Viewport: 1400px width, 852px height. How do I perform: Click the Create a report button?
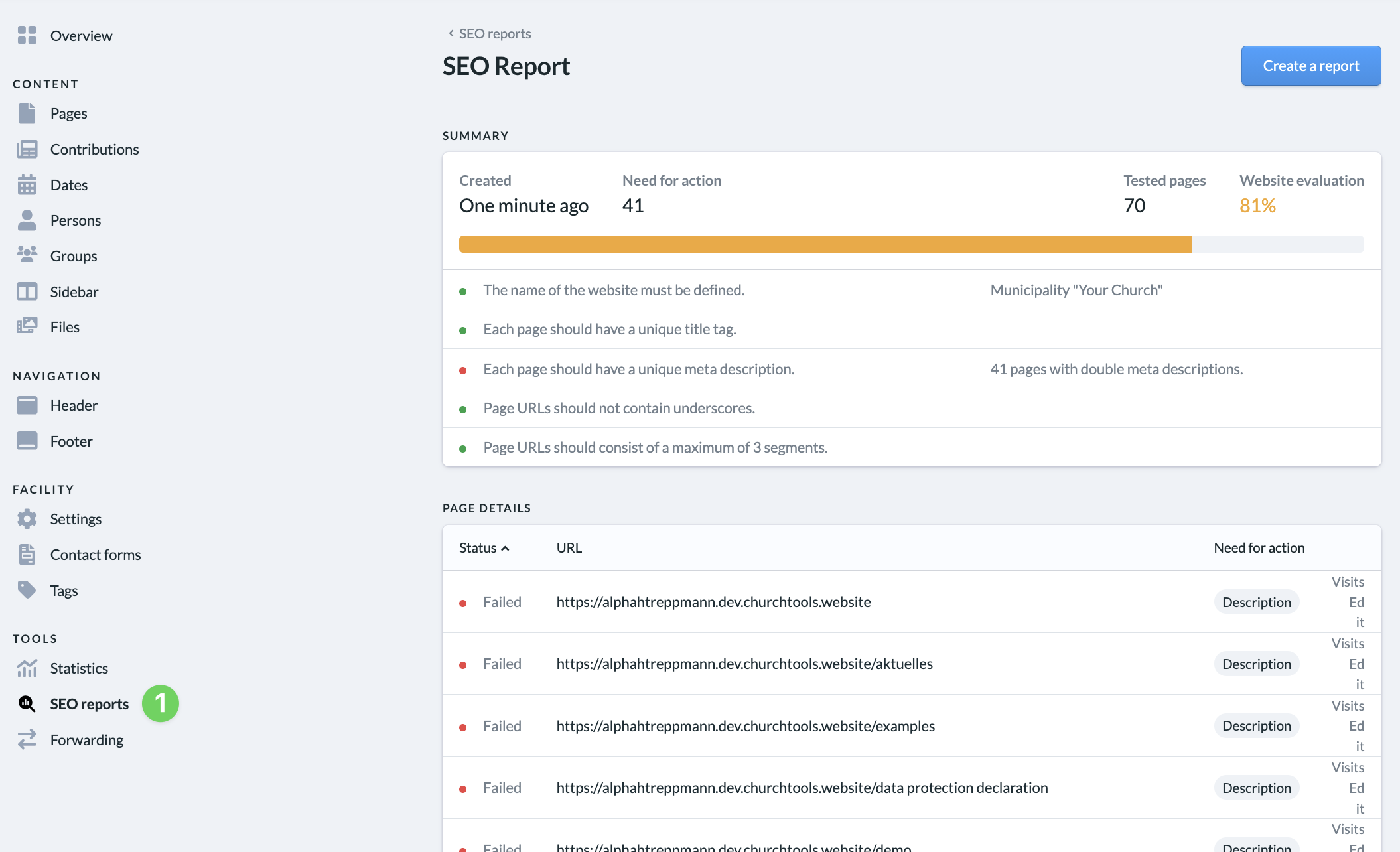click(1311, 66)
